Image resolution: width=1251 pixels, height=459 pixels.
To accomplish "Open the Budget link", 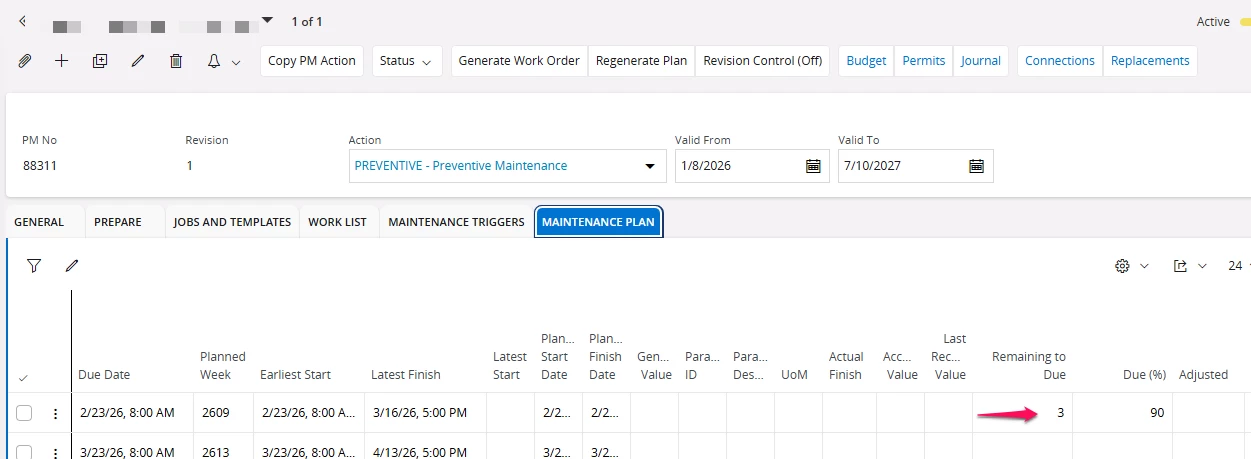I will 866,61.
